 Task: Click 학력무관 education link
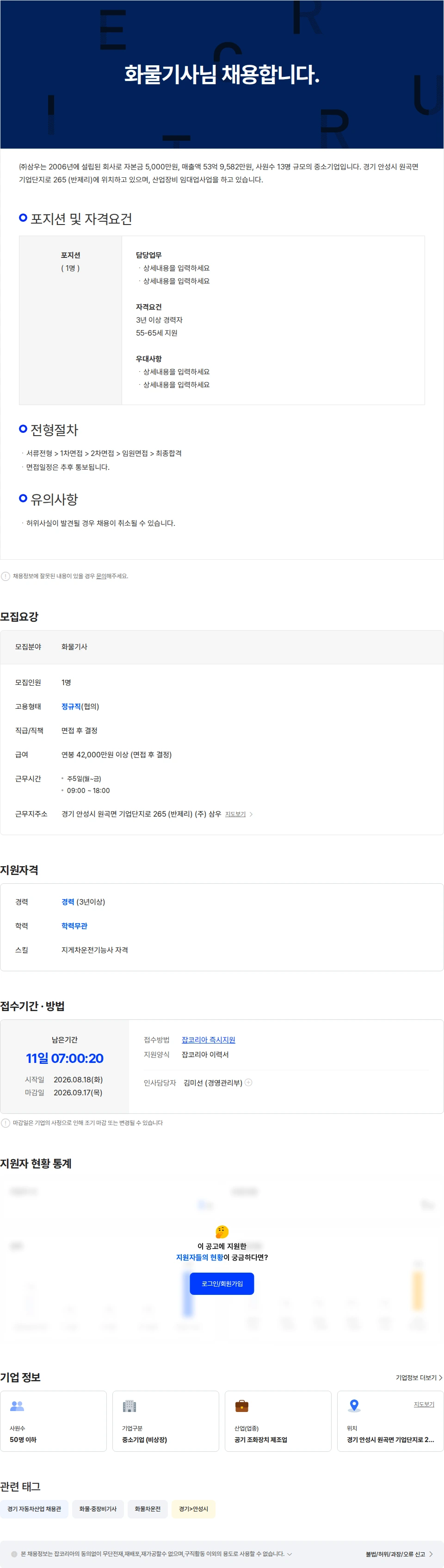pos(74,925)
